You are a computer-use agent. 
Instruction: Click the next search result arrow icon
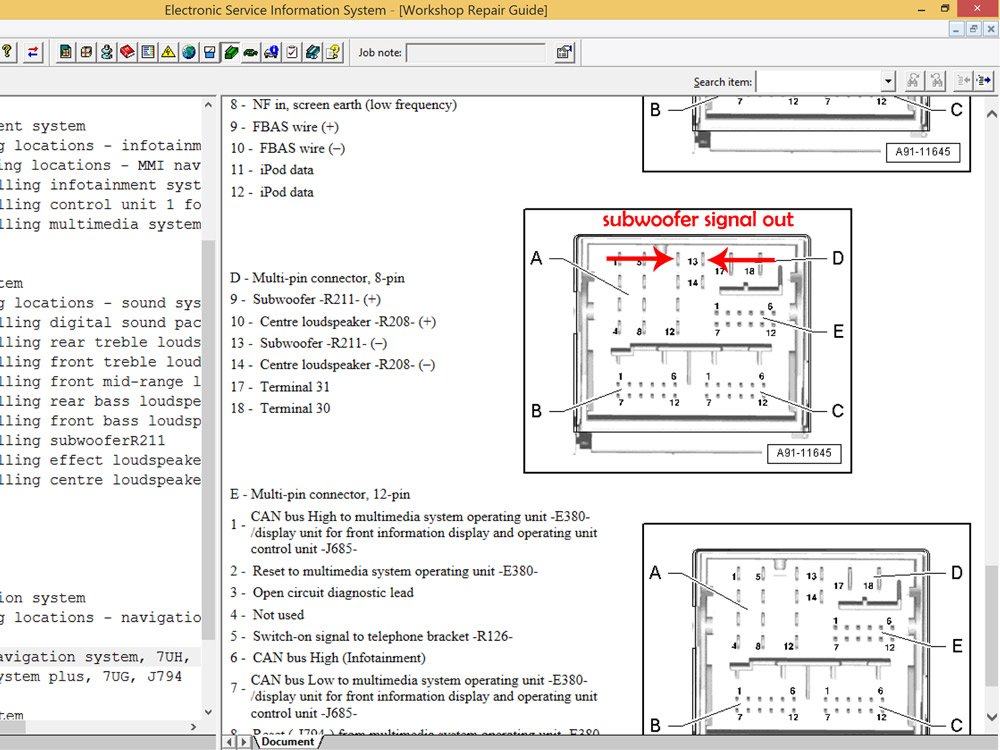click(x=983, y=81)
